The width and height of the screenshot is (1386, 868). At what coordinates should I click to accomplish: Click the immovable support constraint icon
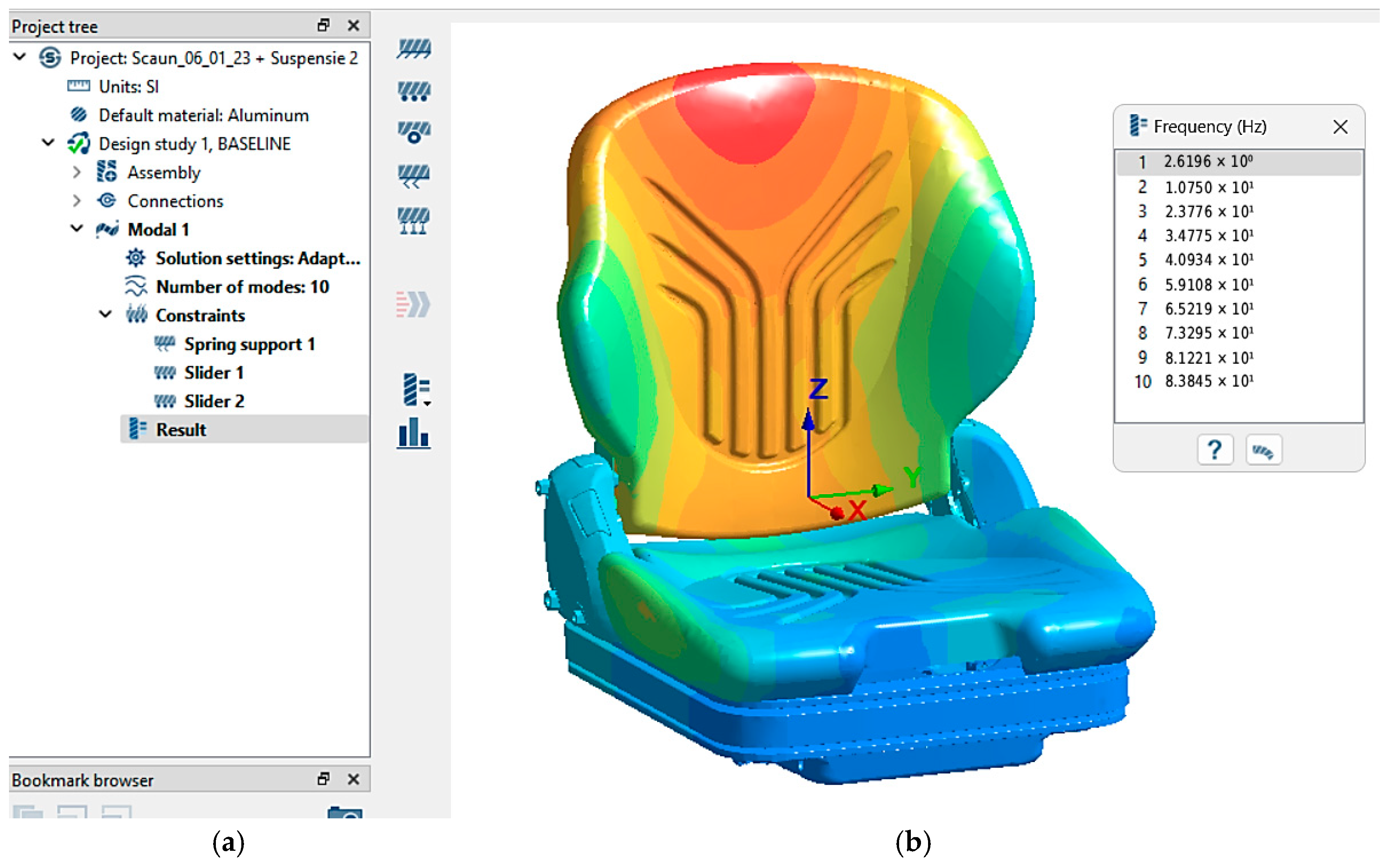(413, 49)
